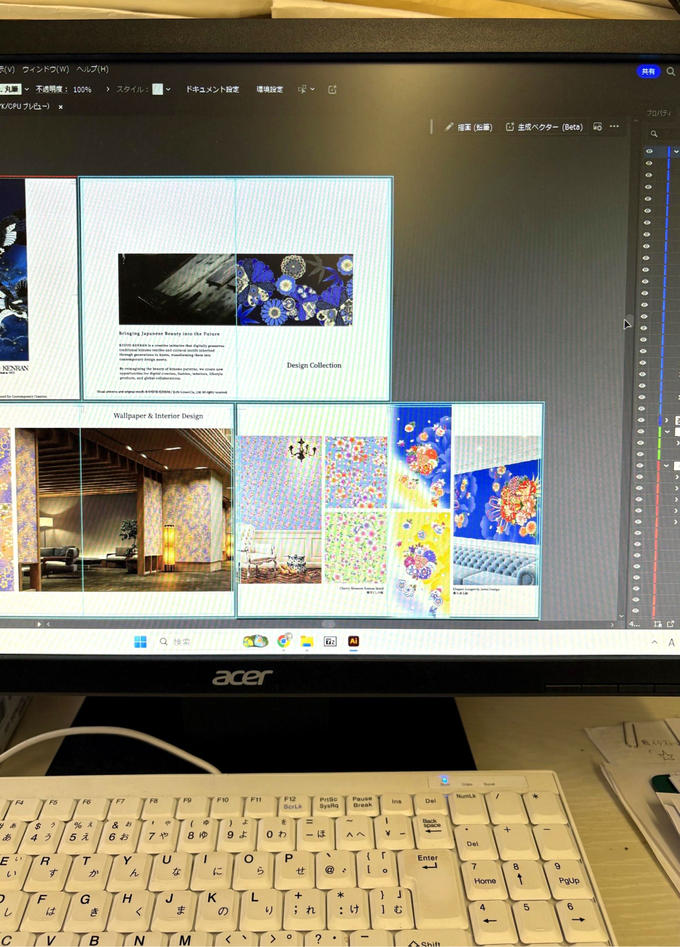The height and width of the screenshot is (947, 680).
Task: Toggle the eye icon on the first red layer row
Action: 640,466
